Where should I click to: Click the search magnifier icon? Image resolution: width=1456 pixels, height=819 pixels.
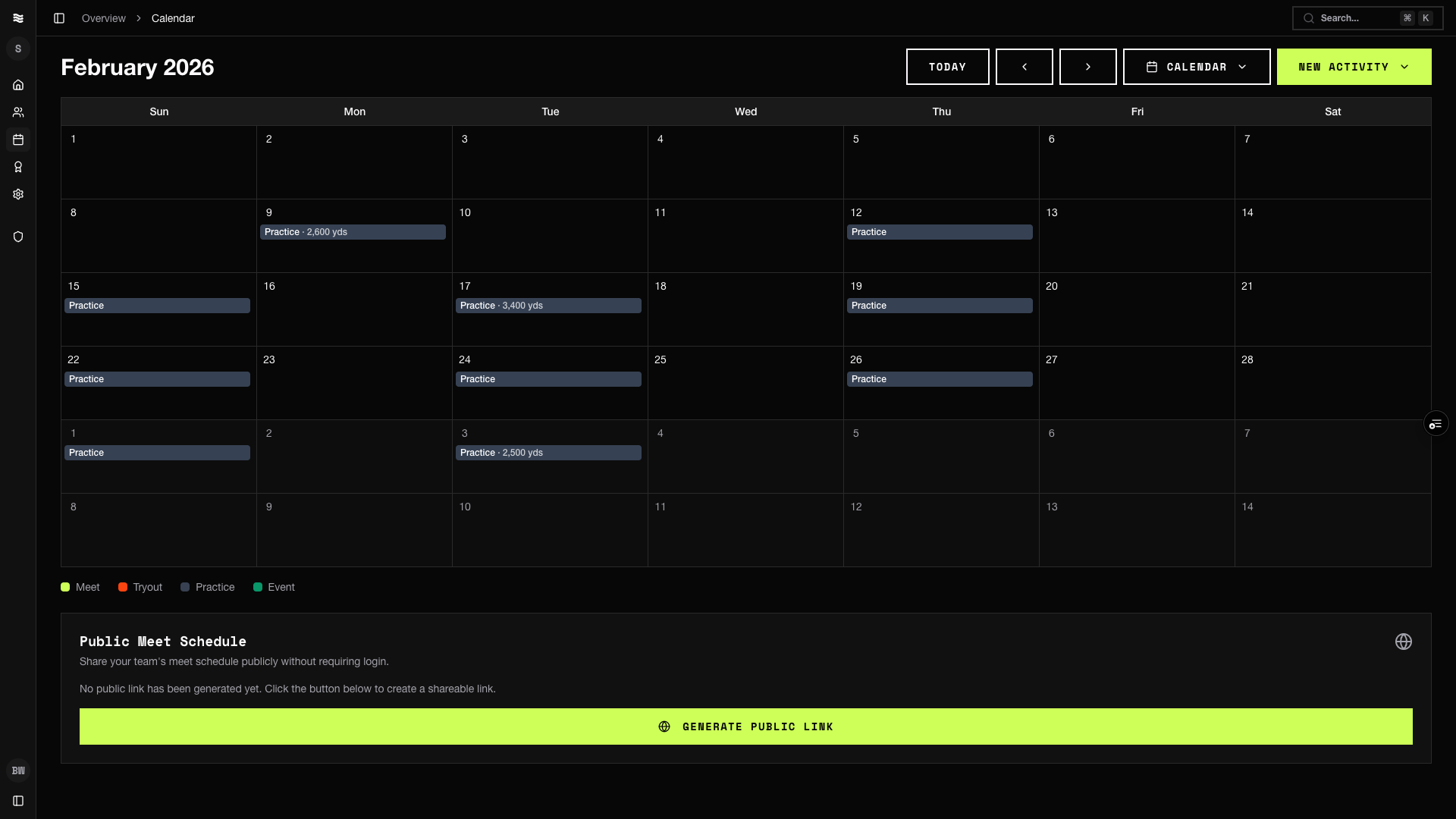tap(1309, 18)
